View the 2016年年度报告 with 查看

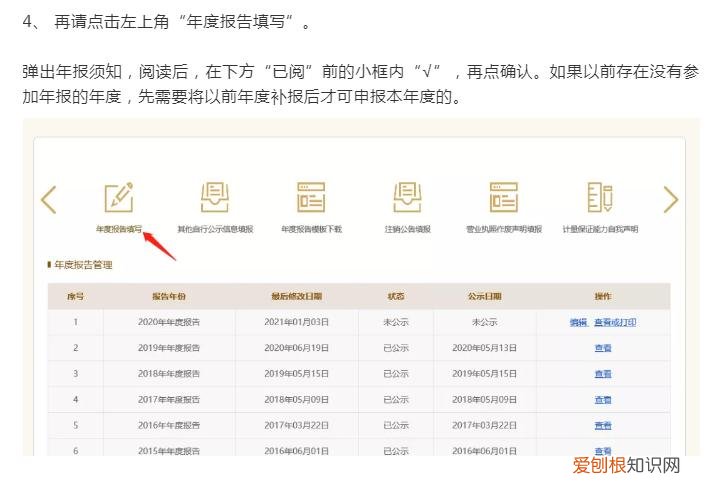(x=603, y=425)
